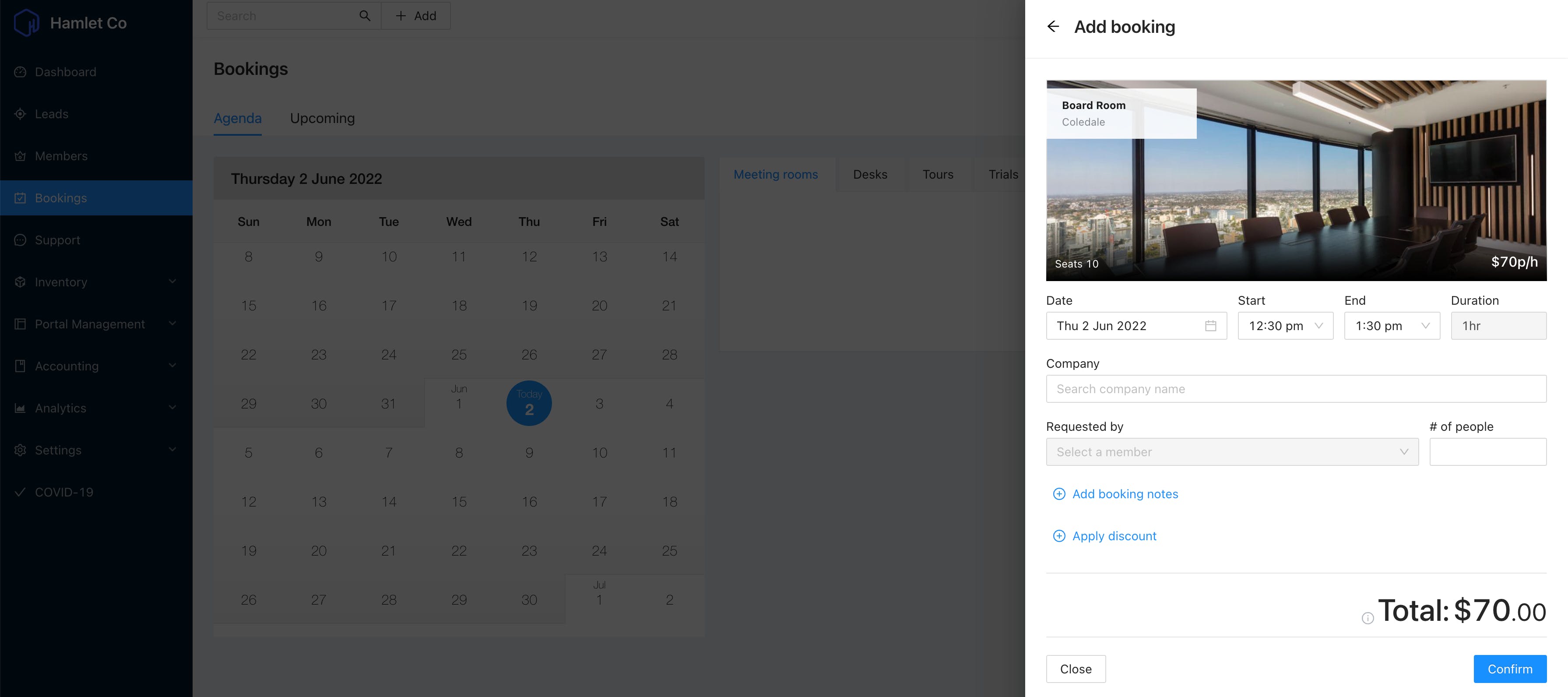Click the number of people field
The image size is (1568, 697).
1487,452
